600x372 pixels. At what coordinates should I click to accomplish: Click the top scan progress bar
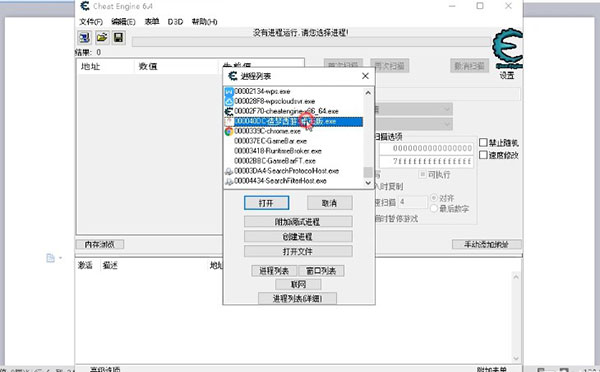coord(311,42)
